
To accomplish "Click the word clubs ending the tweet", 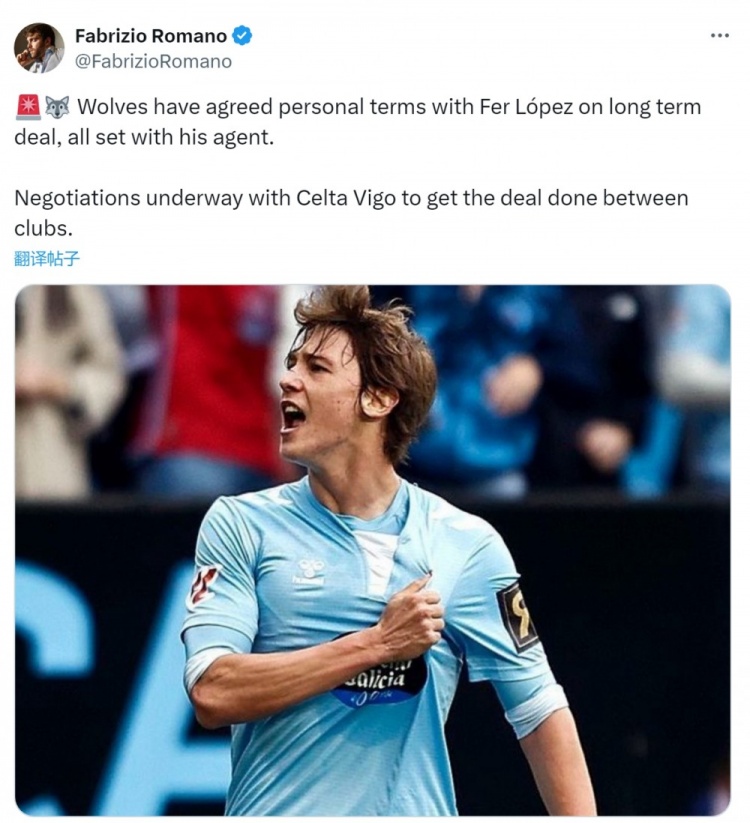I will 43,228.
